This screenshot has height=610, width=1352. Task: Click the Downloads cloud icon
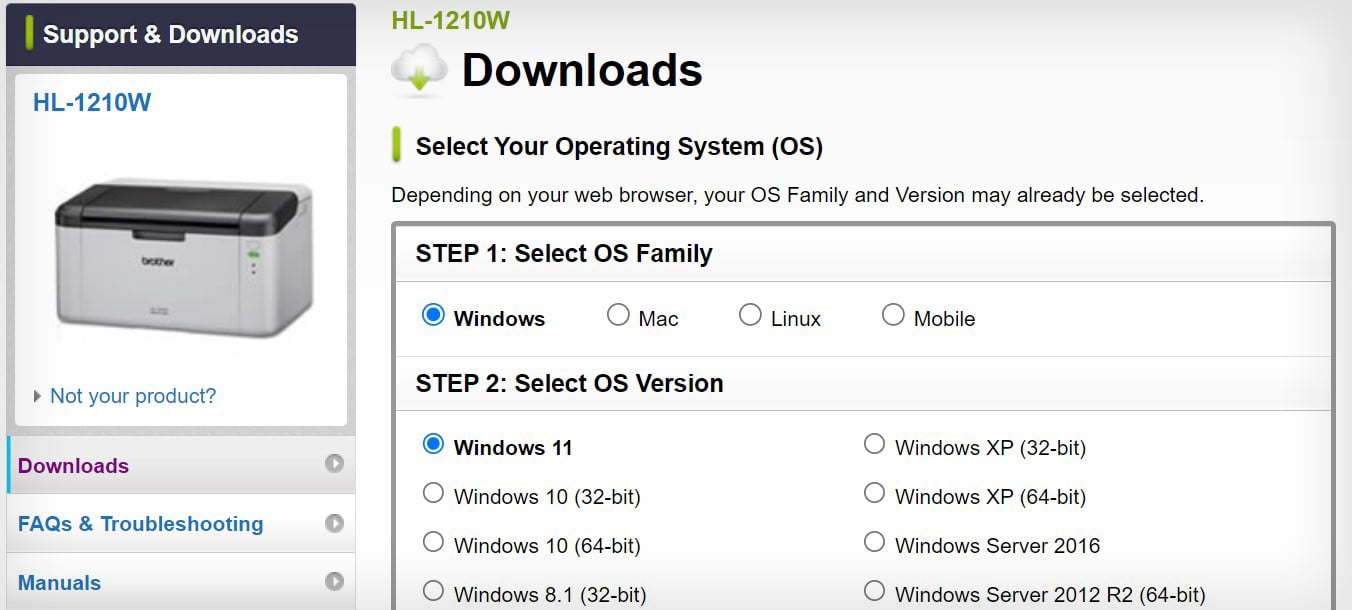pyautogui.click(x=419, y=70)
